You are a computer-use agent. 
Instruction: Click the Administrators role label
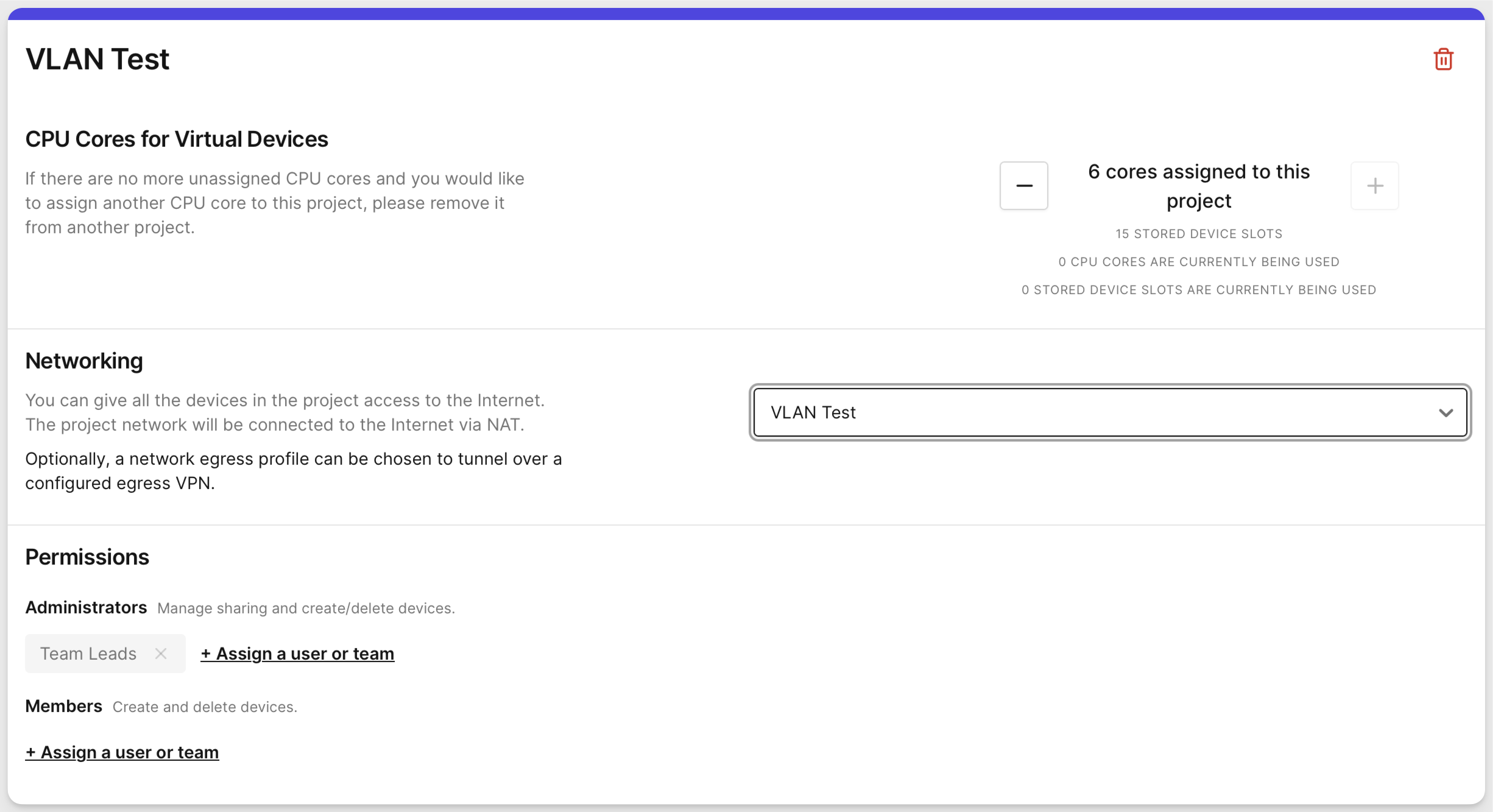pos(86,607)
